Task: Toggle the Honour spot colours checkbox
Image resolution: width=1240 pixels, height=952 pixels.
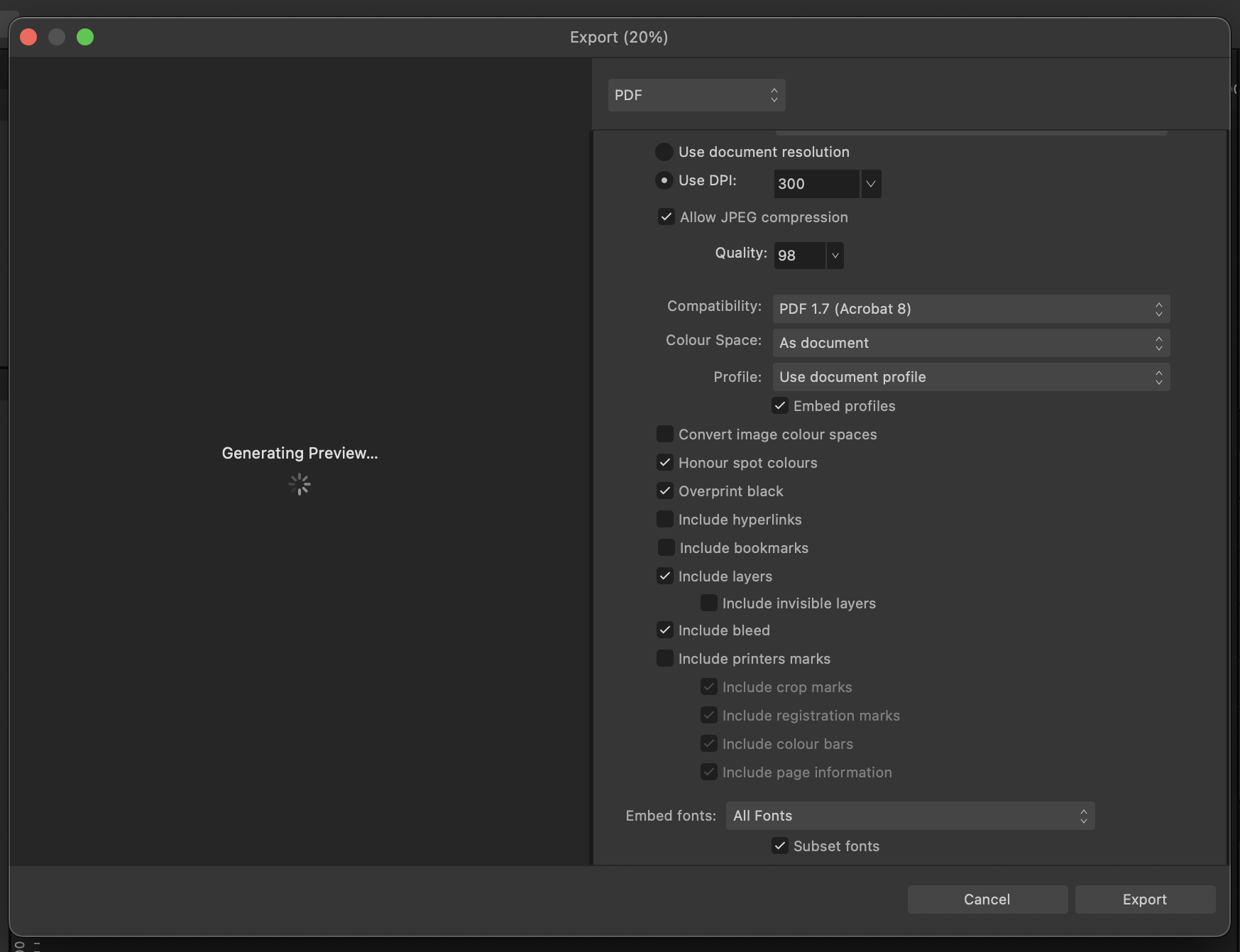Action: (665, 463)
